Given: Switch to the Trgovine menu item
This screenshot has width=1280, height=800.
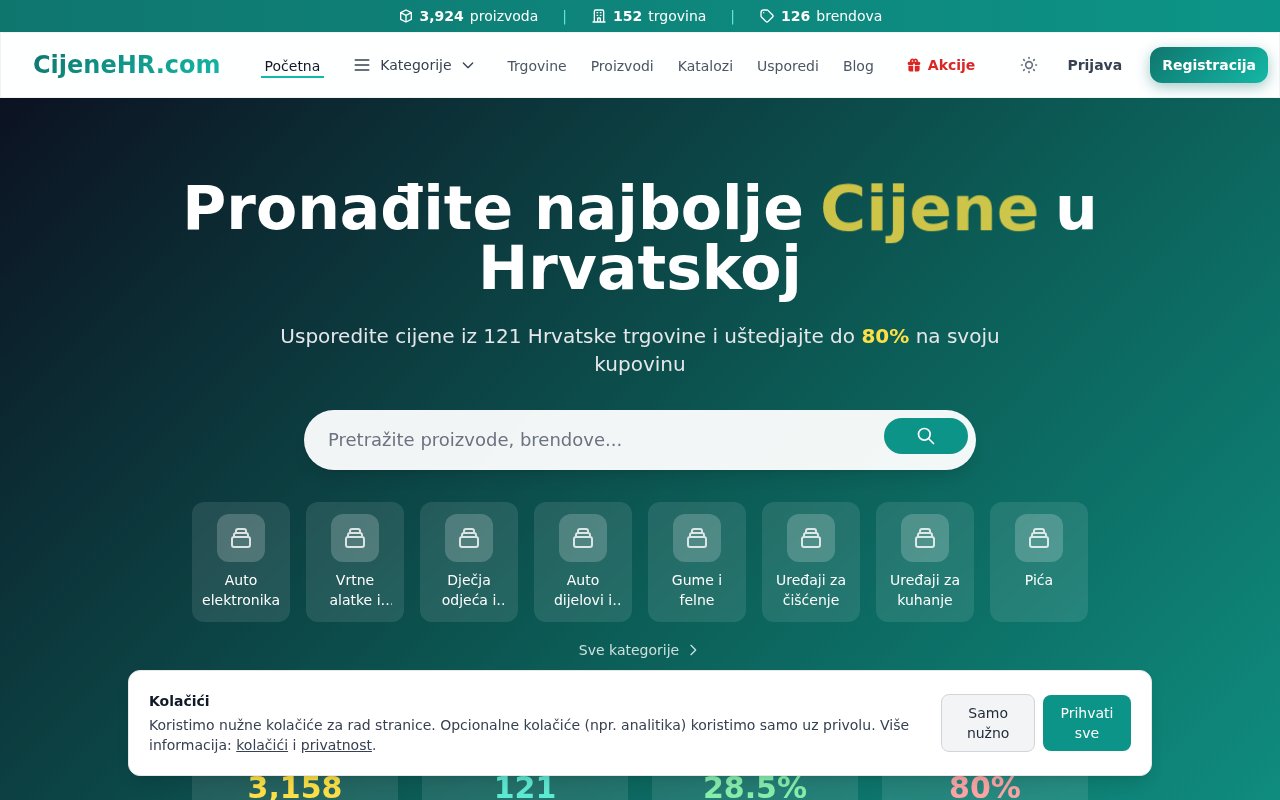Looking at the screenshot, I should pos(536,66).
